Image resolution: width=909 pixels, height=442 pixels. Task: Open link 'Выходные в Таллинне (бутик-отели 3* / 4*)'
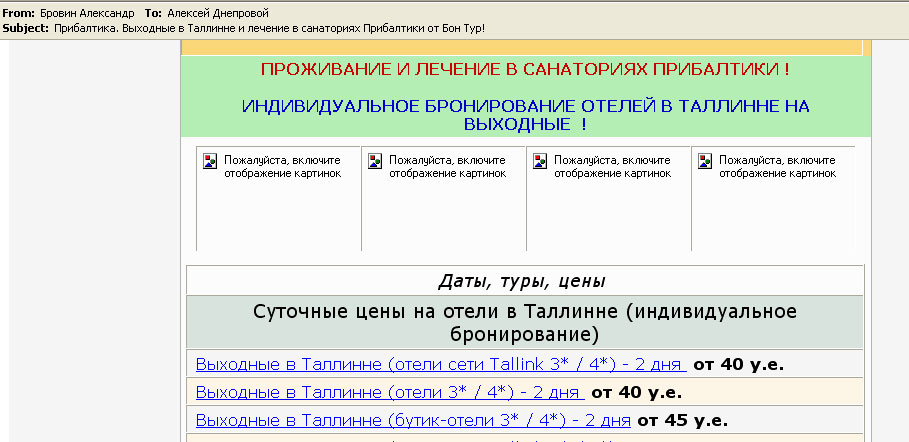coord(413,420)
